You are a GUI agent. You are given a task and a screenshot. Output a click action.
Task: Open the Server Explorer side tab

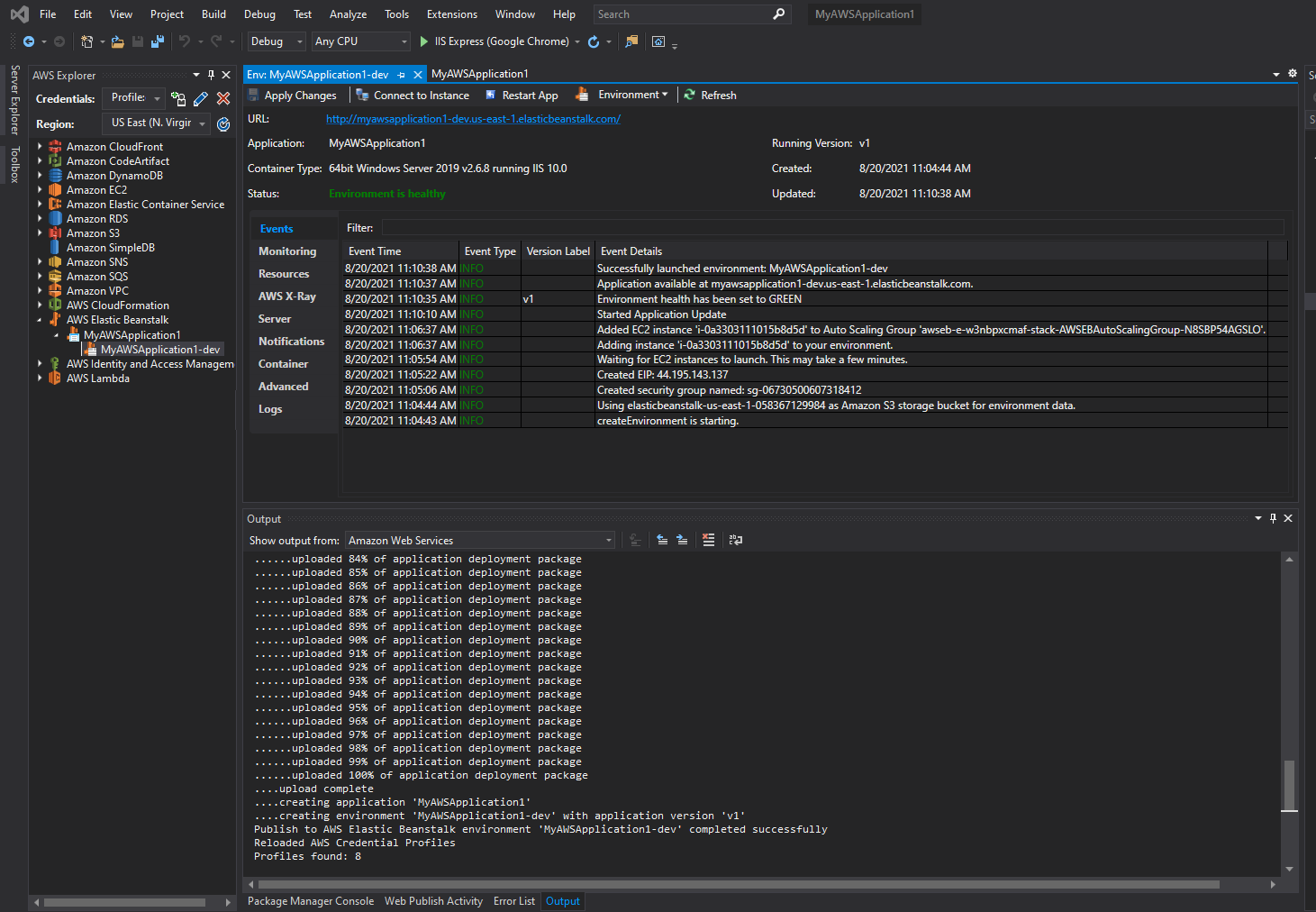tap(14, 99)
